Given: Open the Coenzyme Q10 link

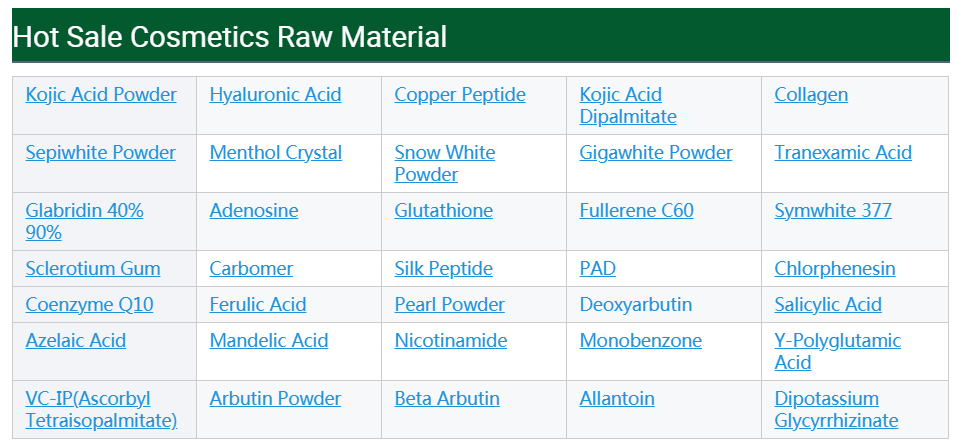Looking at the screenshot, I should (x=89, y=305).
